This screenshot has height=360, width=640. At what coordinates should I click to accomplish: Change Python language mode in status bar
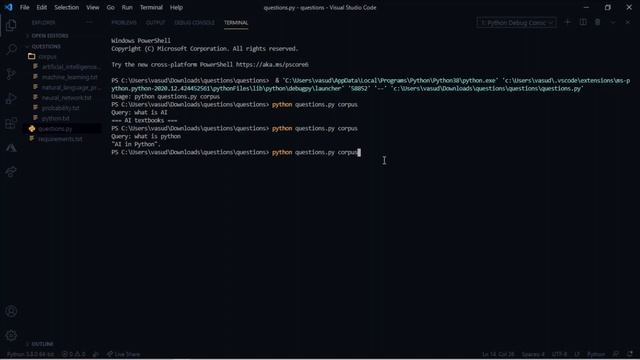click(596, 354)
